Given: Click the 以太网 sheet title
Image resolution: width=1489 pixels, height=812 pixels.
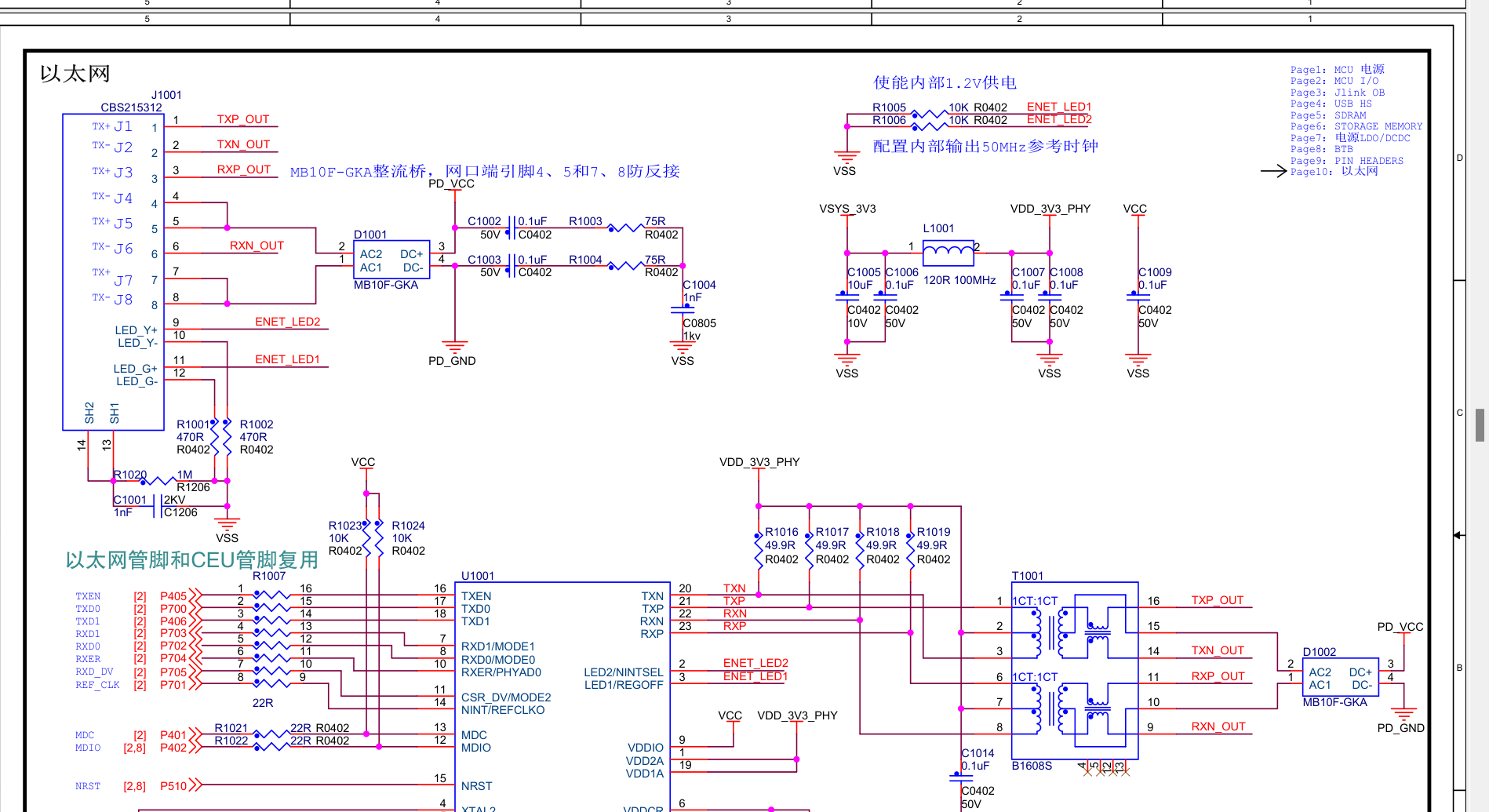Looking at the screenshot, I should 75,74.
